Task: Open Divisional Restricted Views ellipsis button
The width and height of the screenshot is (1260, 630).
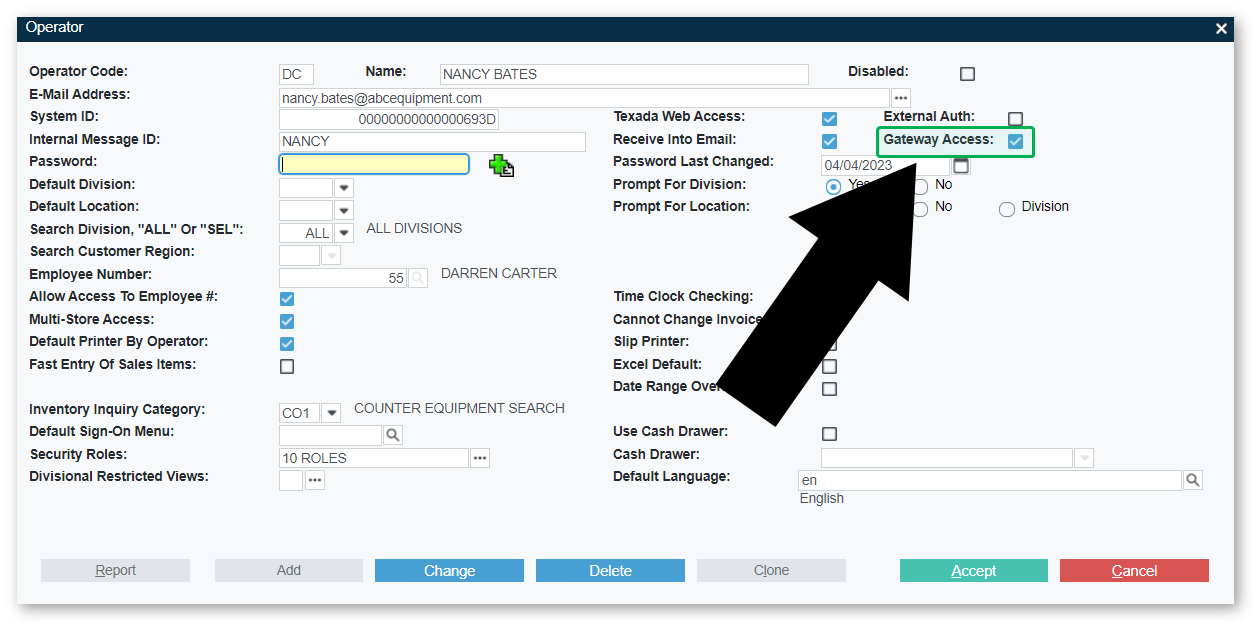Action: pyautogui.click(x=315, y=481)
